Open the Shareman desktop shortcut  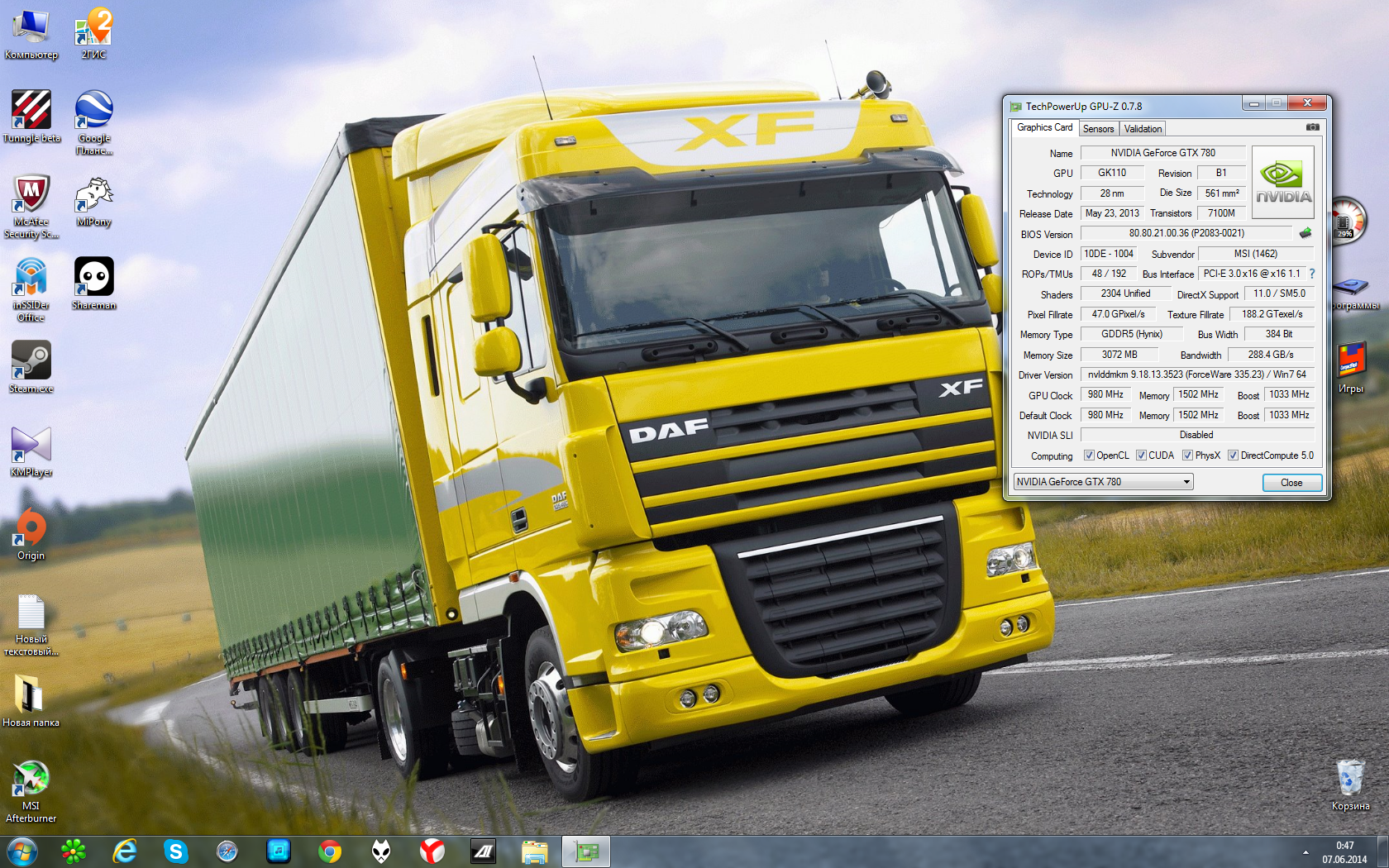93,284
